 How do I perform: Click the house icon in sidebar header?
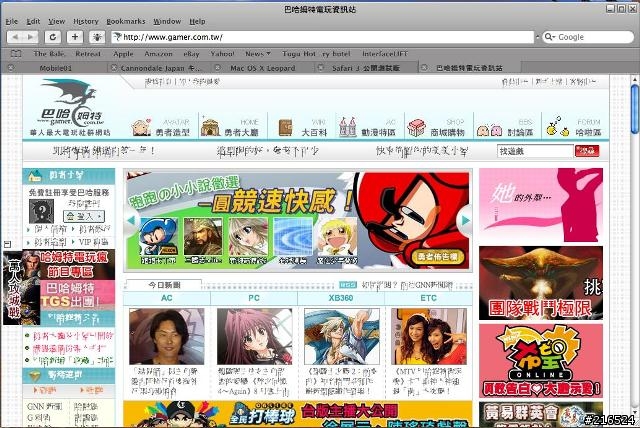click(x=35, y=176)
